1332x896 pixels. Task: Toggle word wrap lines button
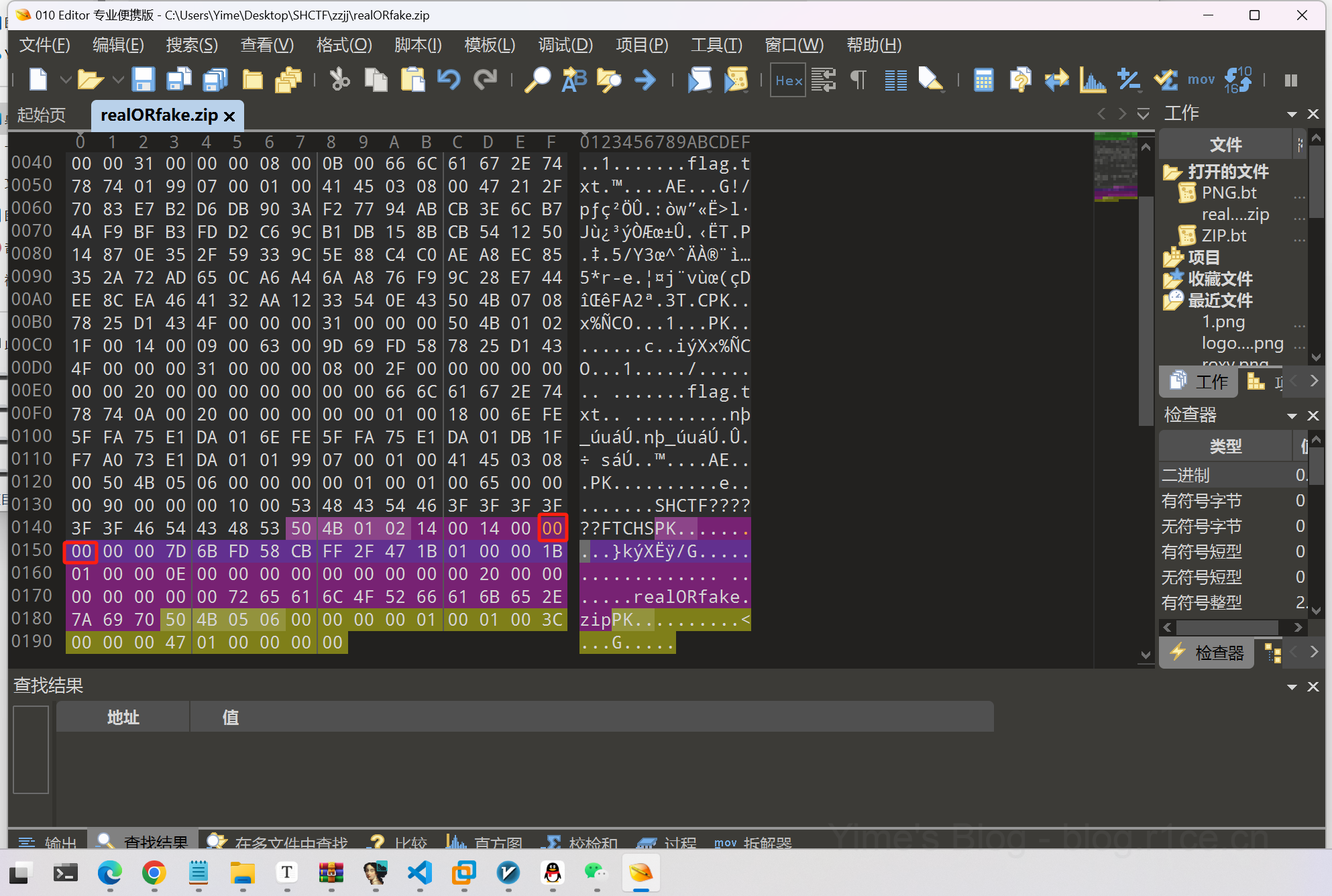[x=823, y=80]
